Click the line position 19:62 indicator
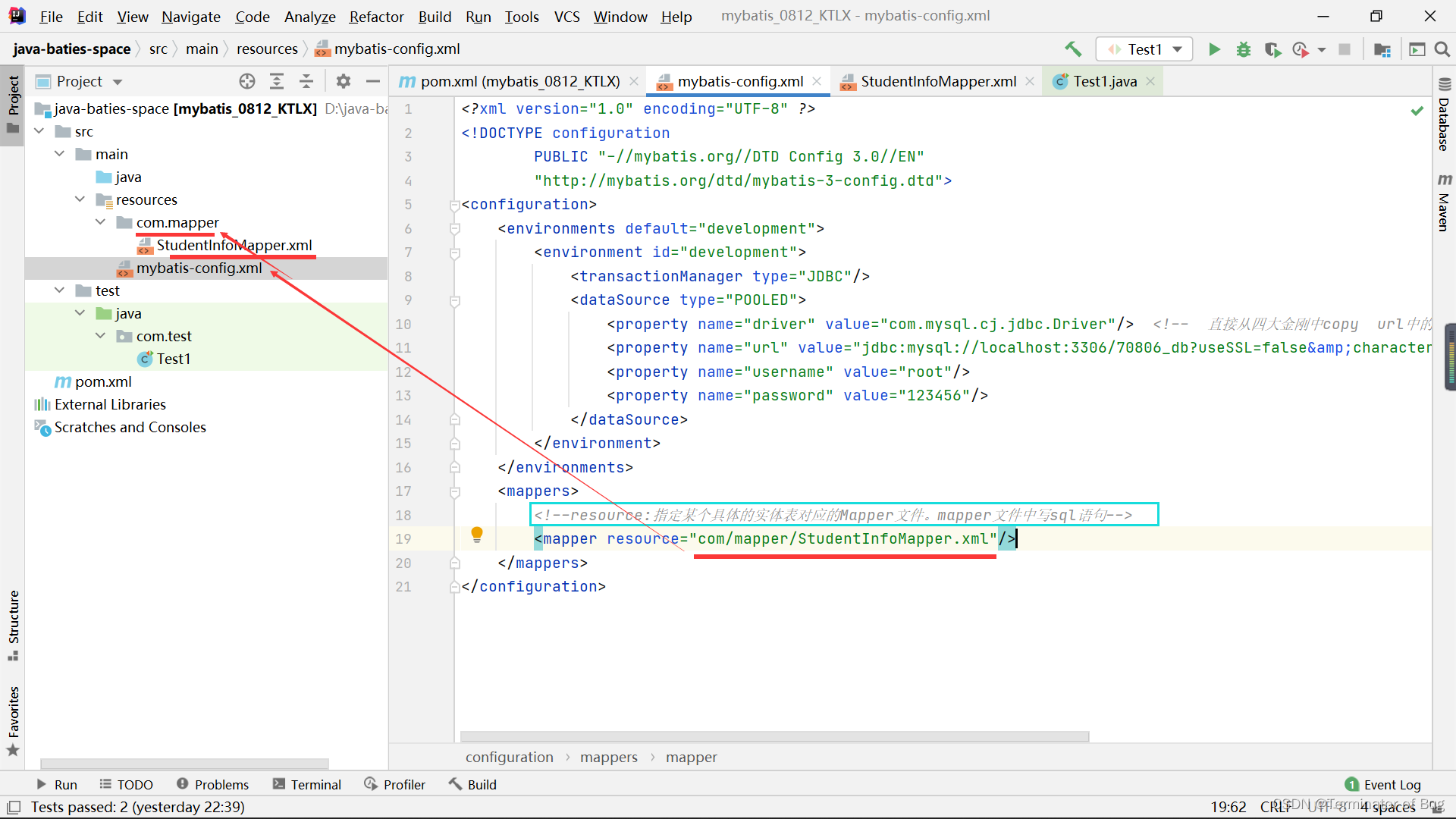 1228,807
